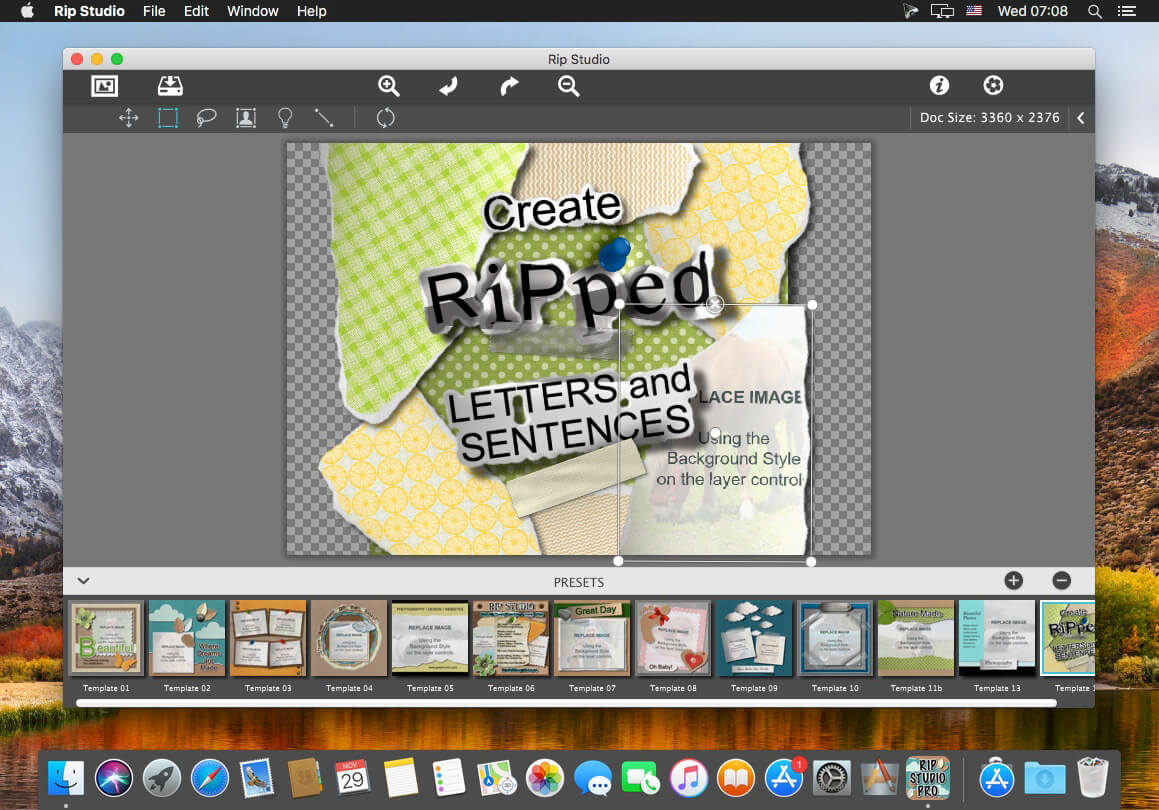The width and height of the screenshot is (1159, 810).
Task: Collapse the Presets panel chevron
Action: [x=84, y=581]
